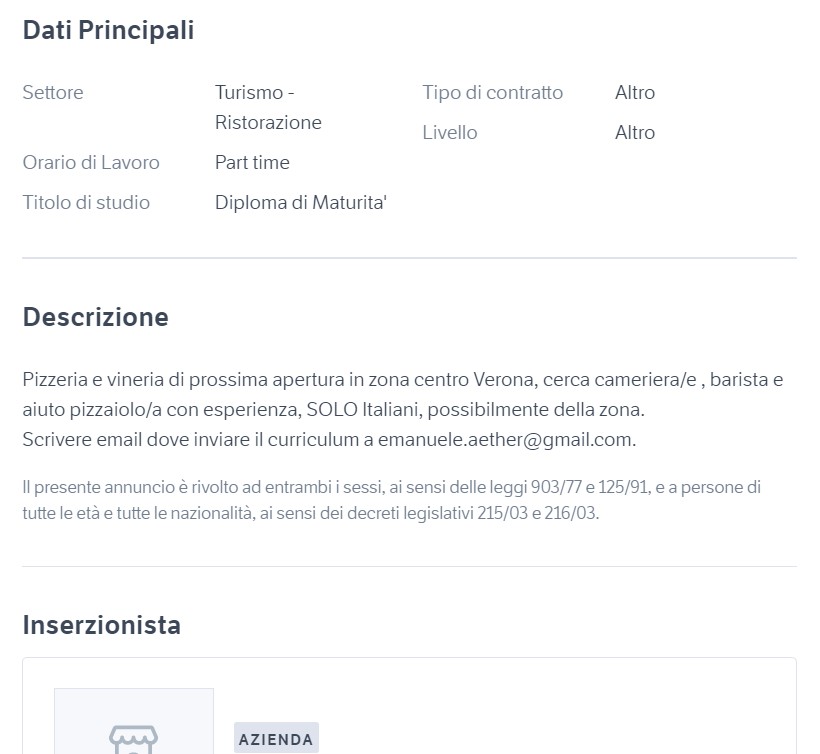Click the advertiser card panel
This screenshot has height=754, width=820.
pos(409,706)
